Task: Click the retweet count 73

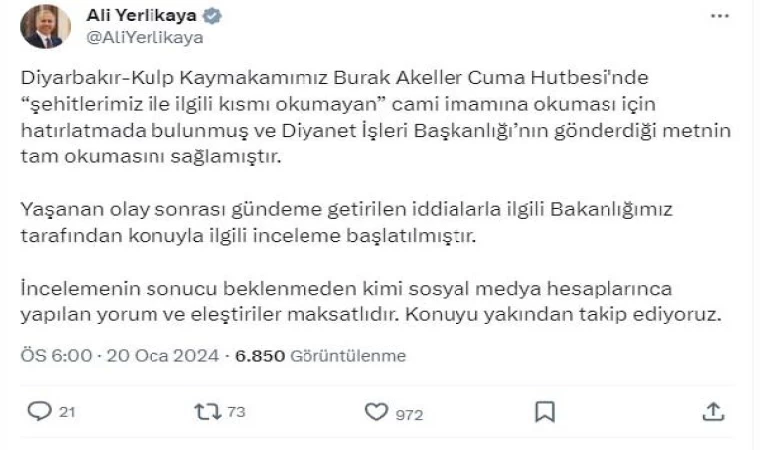Action: pyautogui.click(x=235, y=413)
